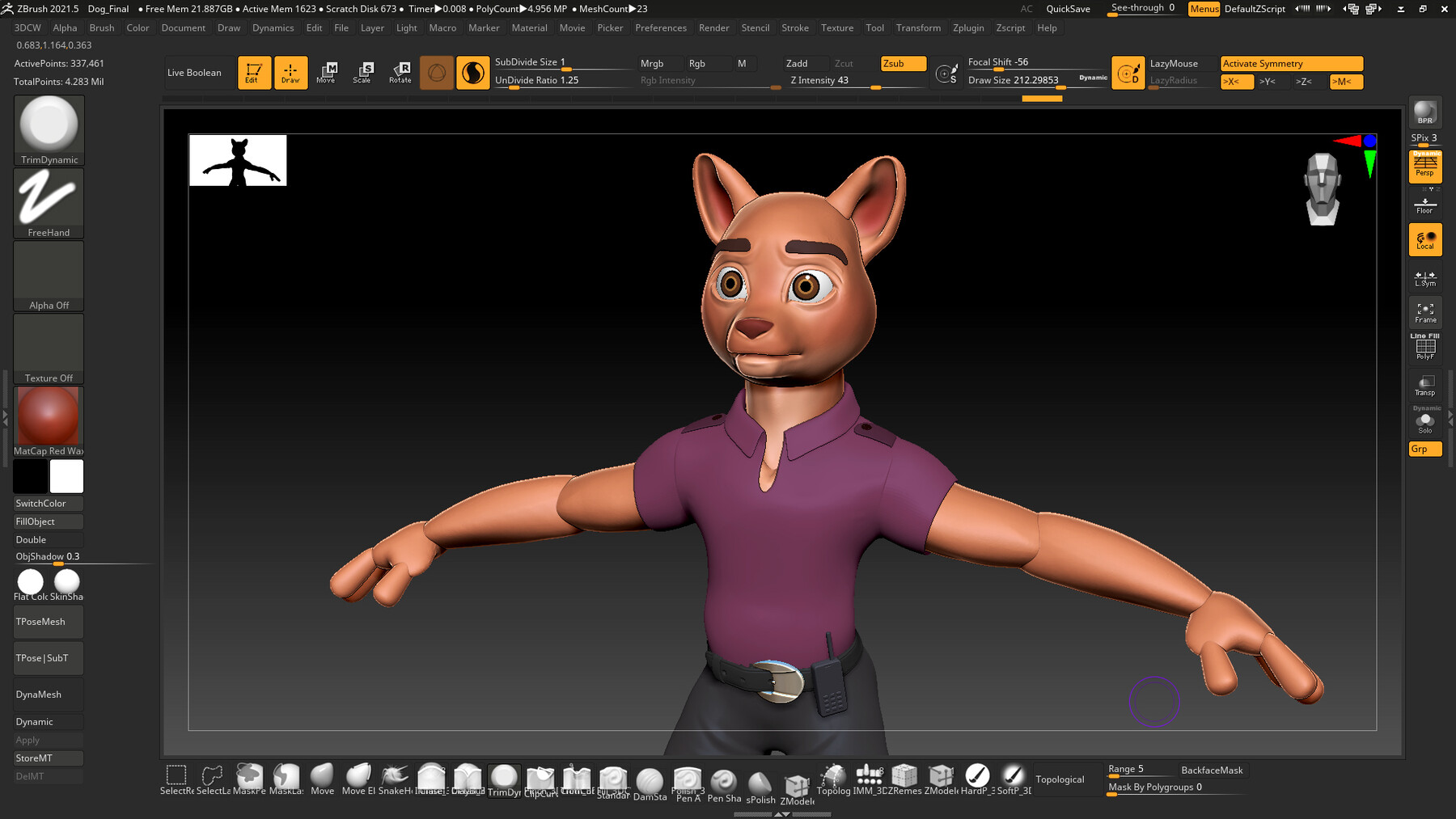Select the Move Elastic brush
Screen dimensions: 1456x819
point(358,779)
